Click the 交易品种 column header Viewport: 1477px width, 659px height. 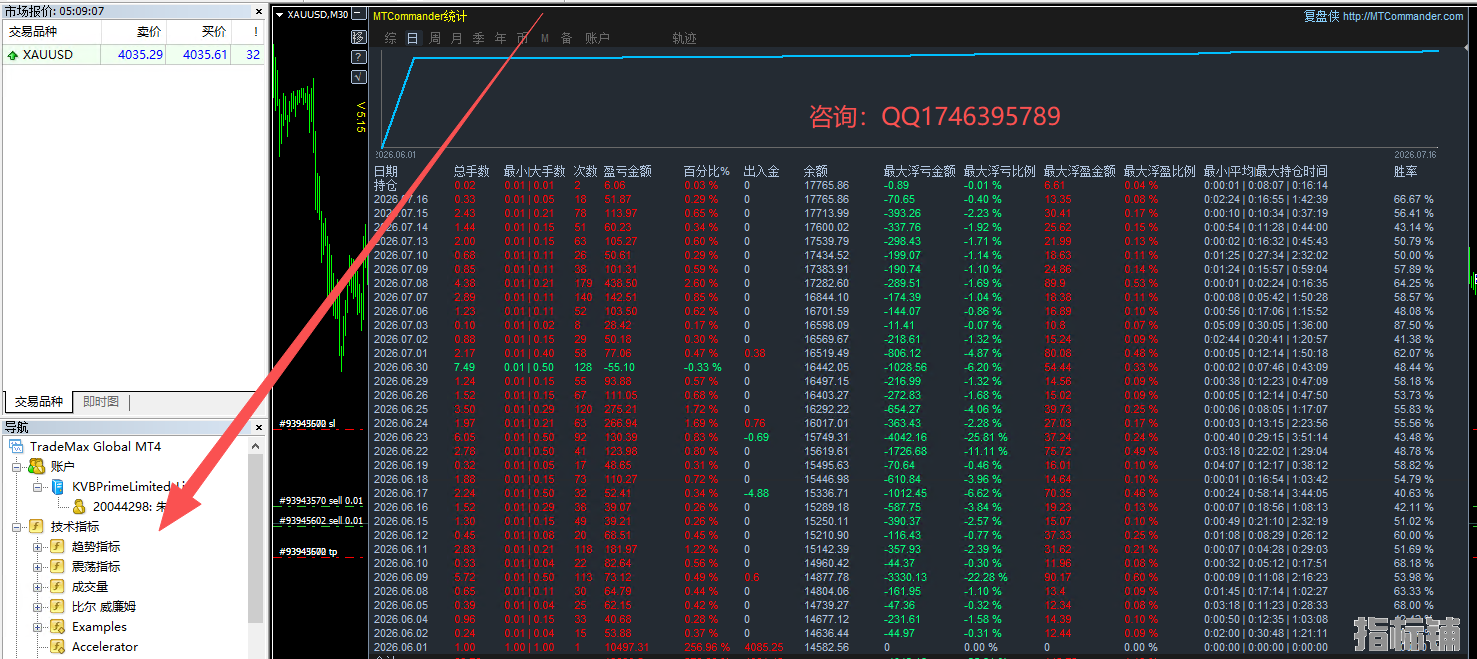(x=51, y=32)
